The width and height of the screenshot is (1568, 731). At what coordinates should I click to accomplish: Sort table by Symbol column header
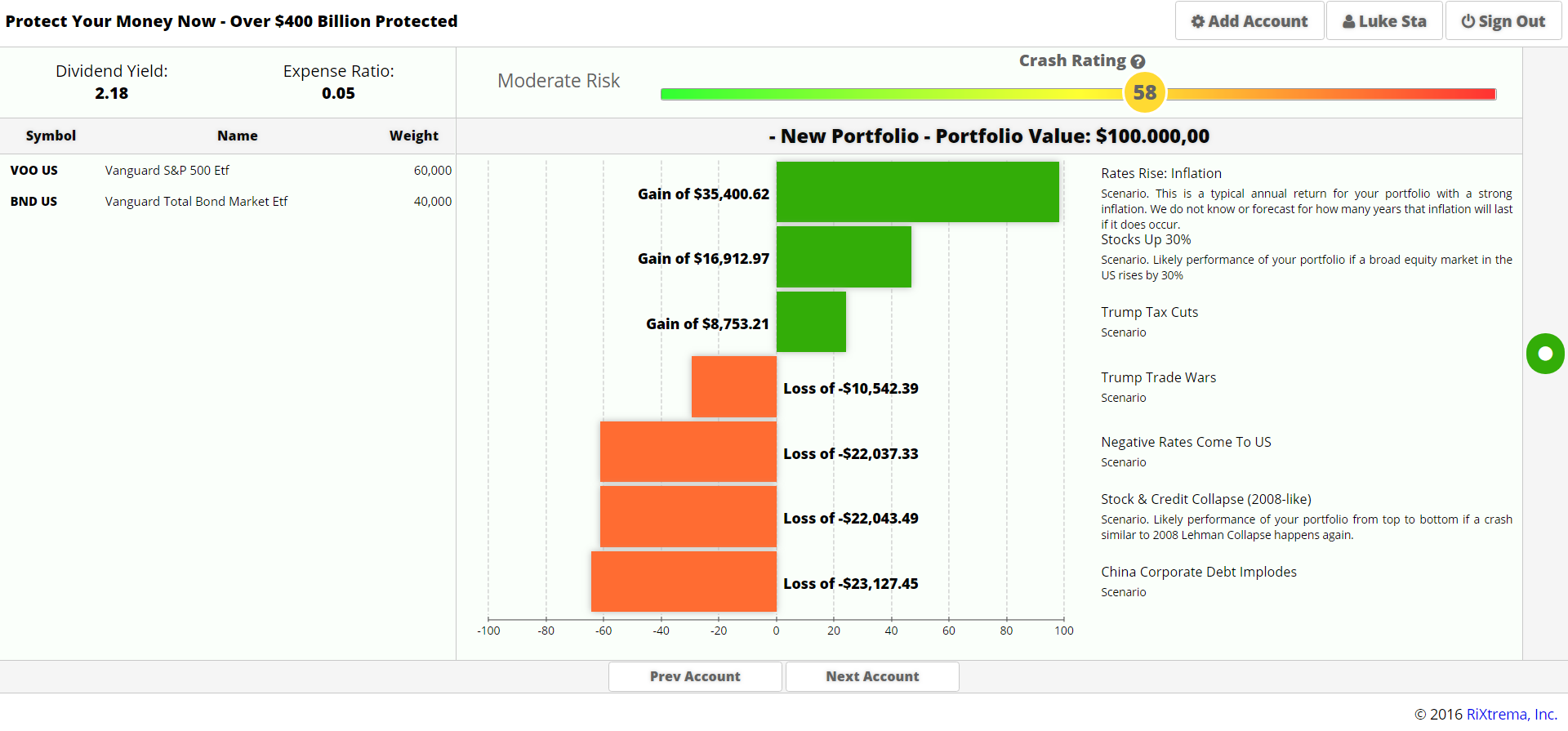[x=51, y=136]
